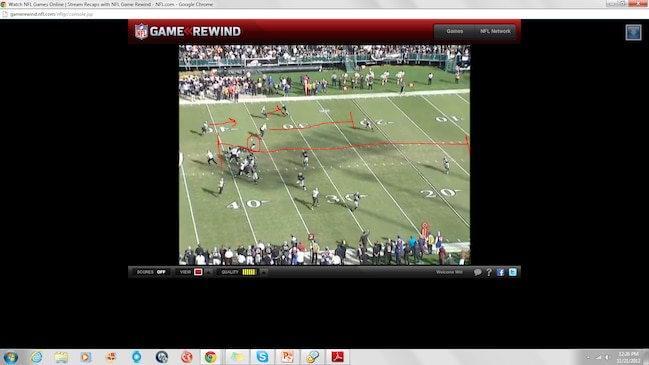Click the Welcome user text
The width and height of the screenshot is (649, 365).
tap(449, 272)
